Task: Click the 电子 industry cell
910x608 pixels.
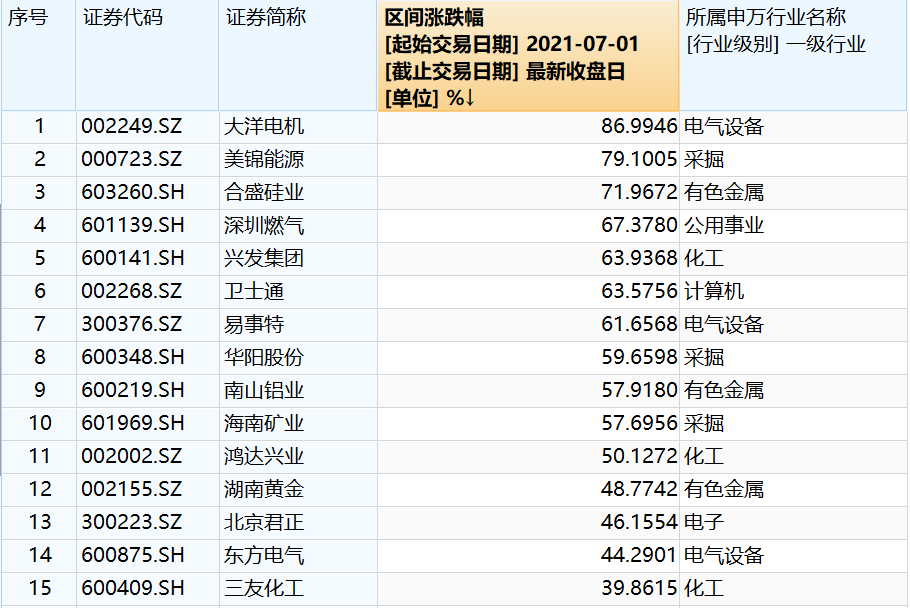Action: 705,522
